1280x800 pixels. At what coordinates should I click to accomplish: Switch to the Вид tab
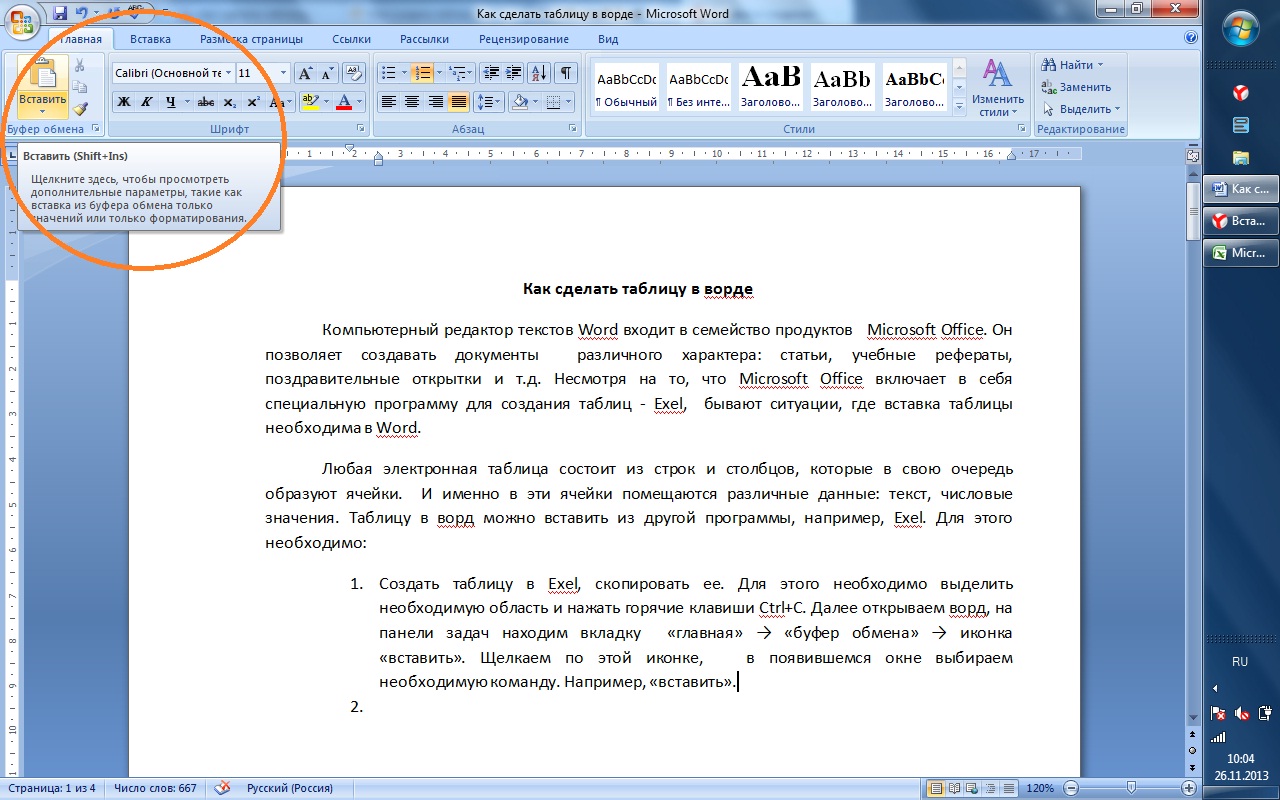[x=608, y=39]
